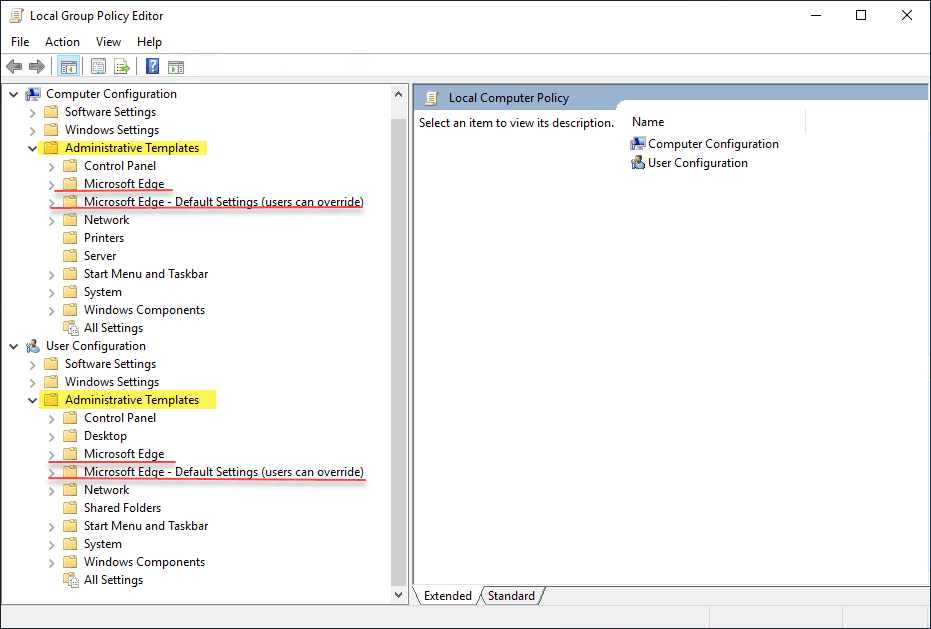The width and height of the screenshot is (931, 629).
Task: Click tree scrollbar down arrow
Action: tap(398, 594)
